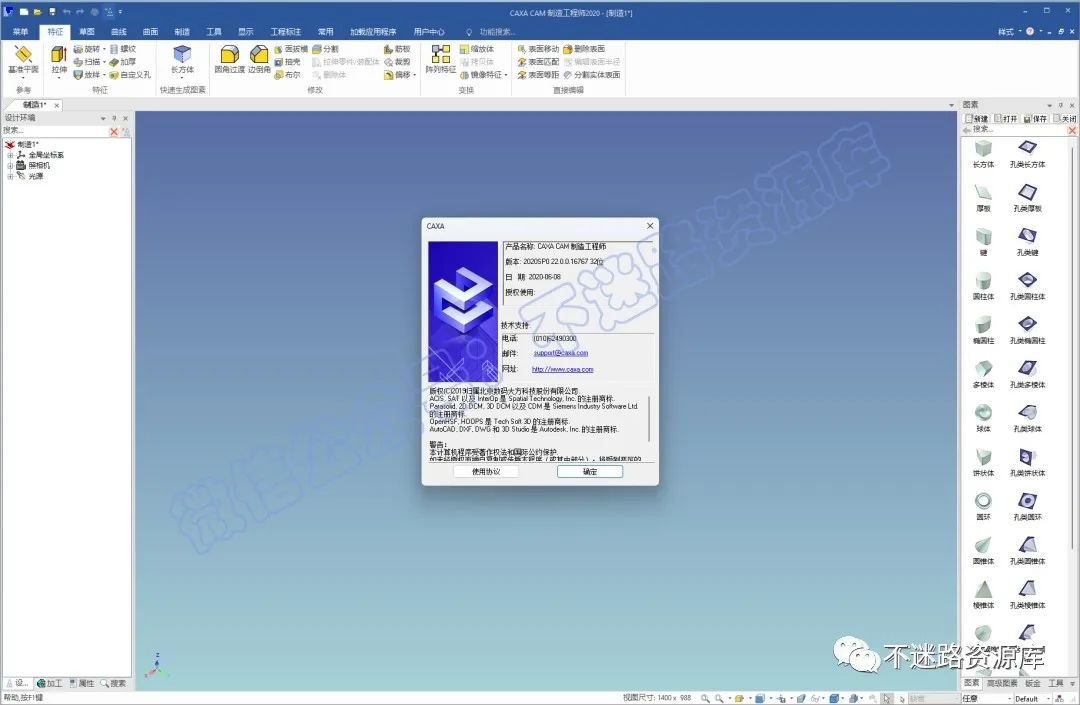
Task: Pick the 圆柱体 cylinder from the library
Action: (x=983, y=286)
